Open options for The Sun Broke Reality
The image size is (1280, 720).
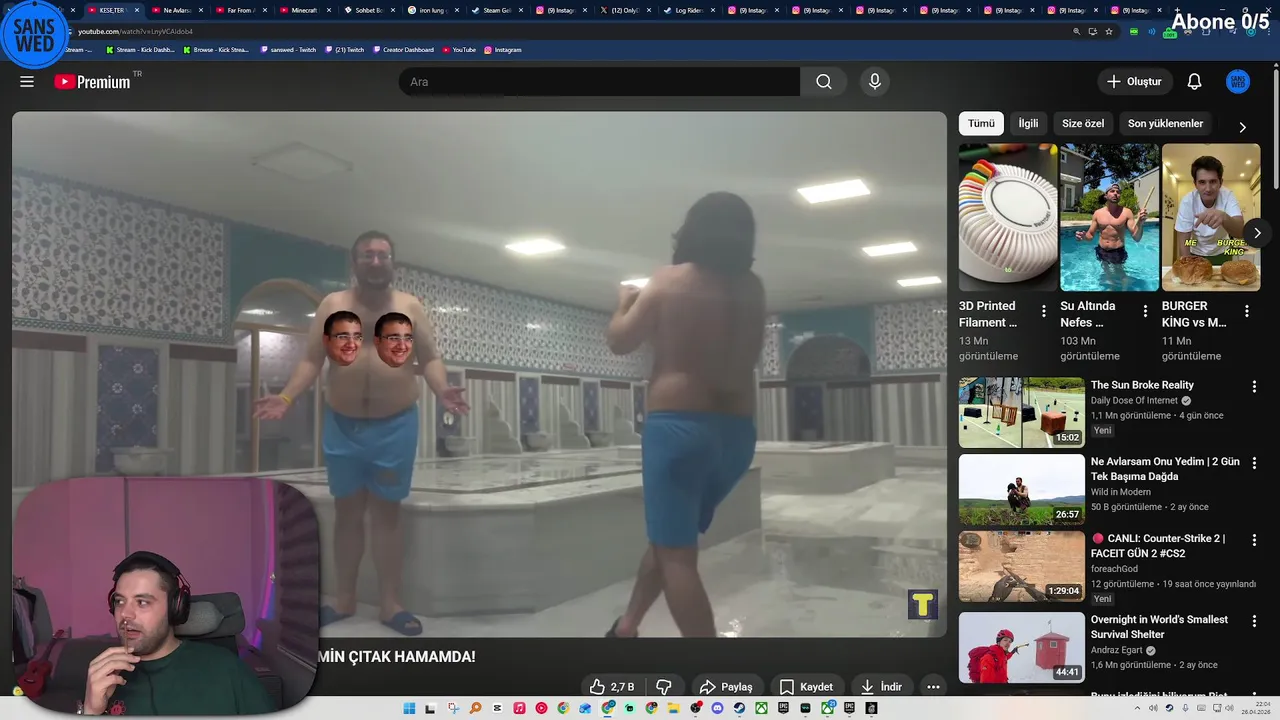pyautogui.click(x=1254, y=386)
